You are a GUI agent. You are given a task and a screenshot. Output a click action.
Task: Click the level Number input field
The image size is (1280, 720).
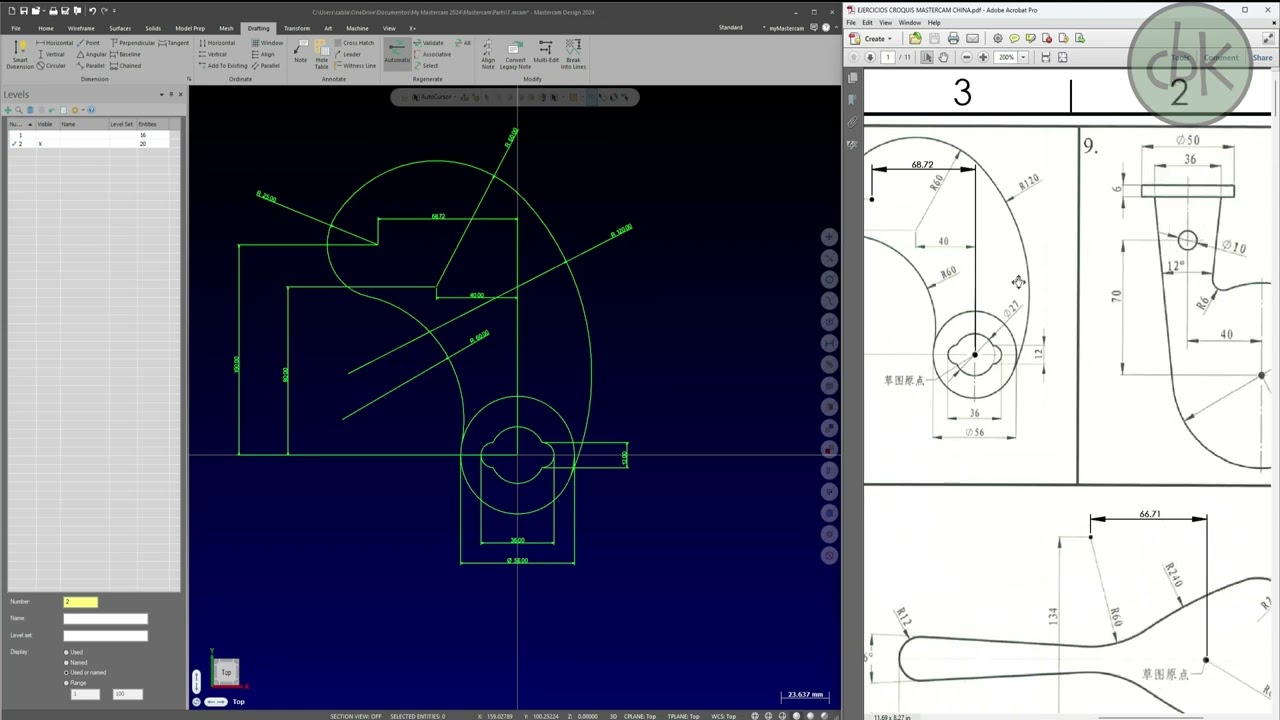pos(81,601)
